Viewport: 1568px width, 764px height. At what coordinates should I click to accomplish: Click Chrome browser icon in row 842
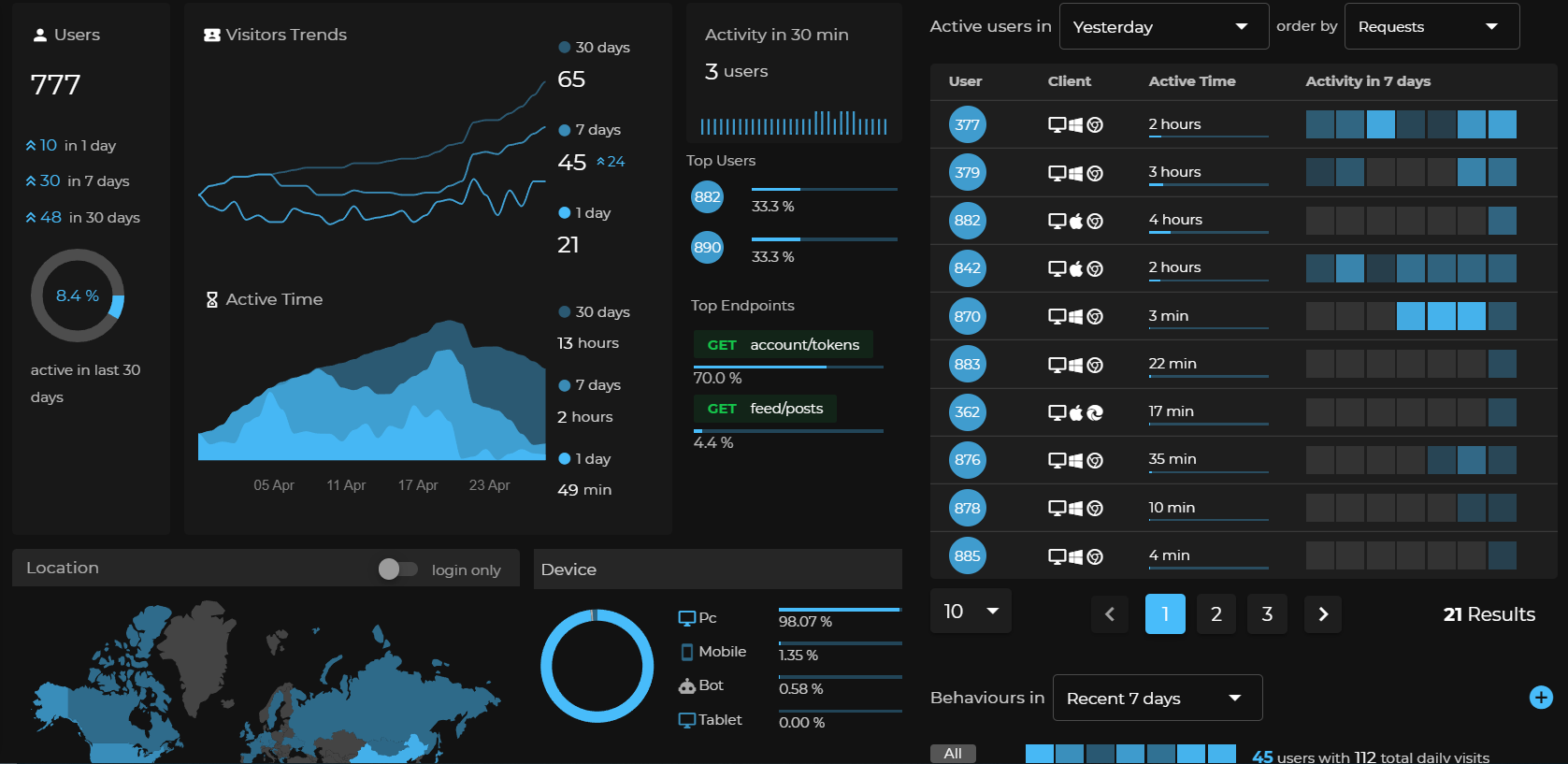coord(1095,268)
